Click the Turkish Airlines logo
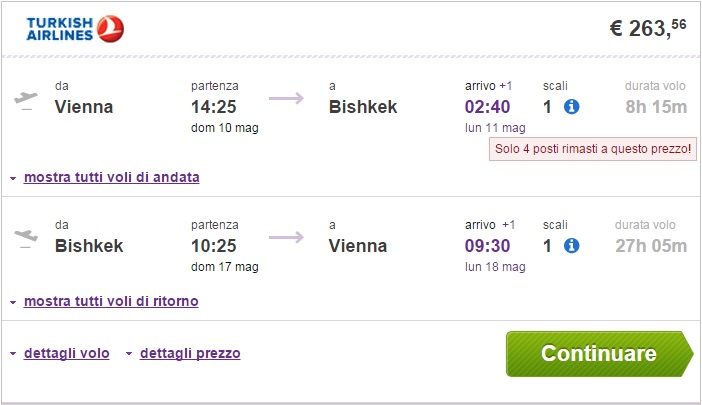The width and height of the screenshot is (702, 405). pos(76,29)
